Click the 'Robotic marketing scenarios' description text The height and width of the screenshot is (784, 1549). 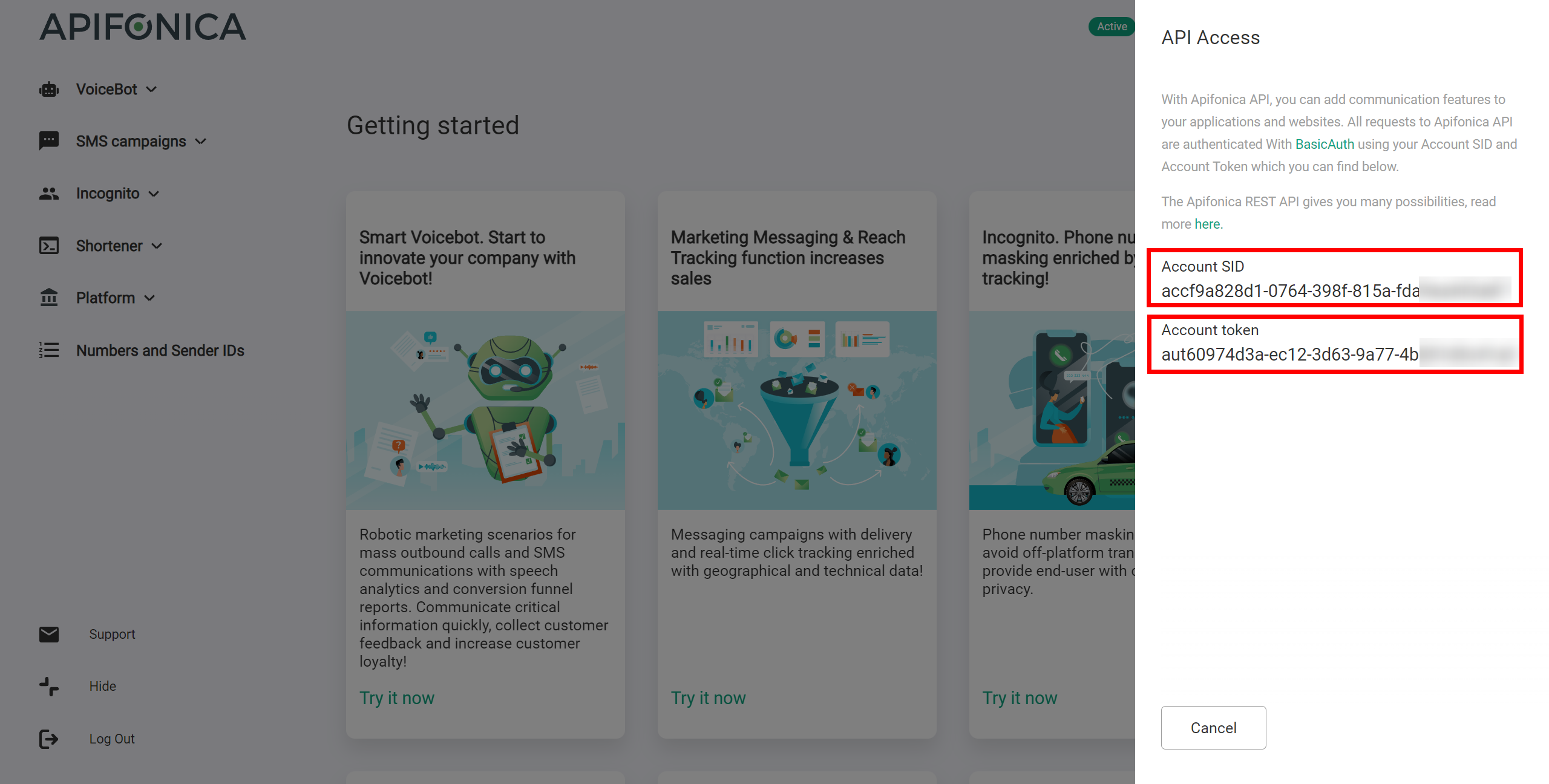coord(484,598)
